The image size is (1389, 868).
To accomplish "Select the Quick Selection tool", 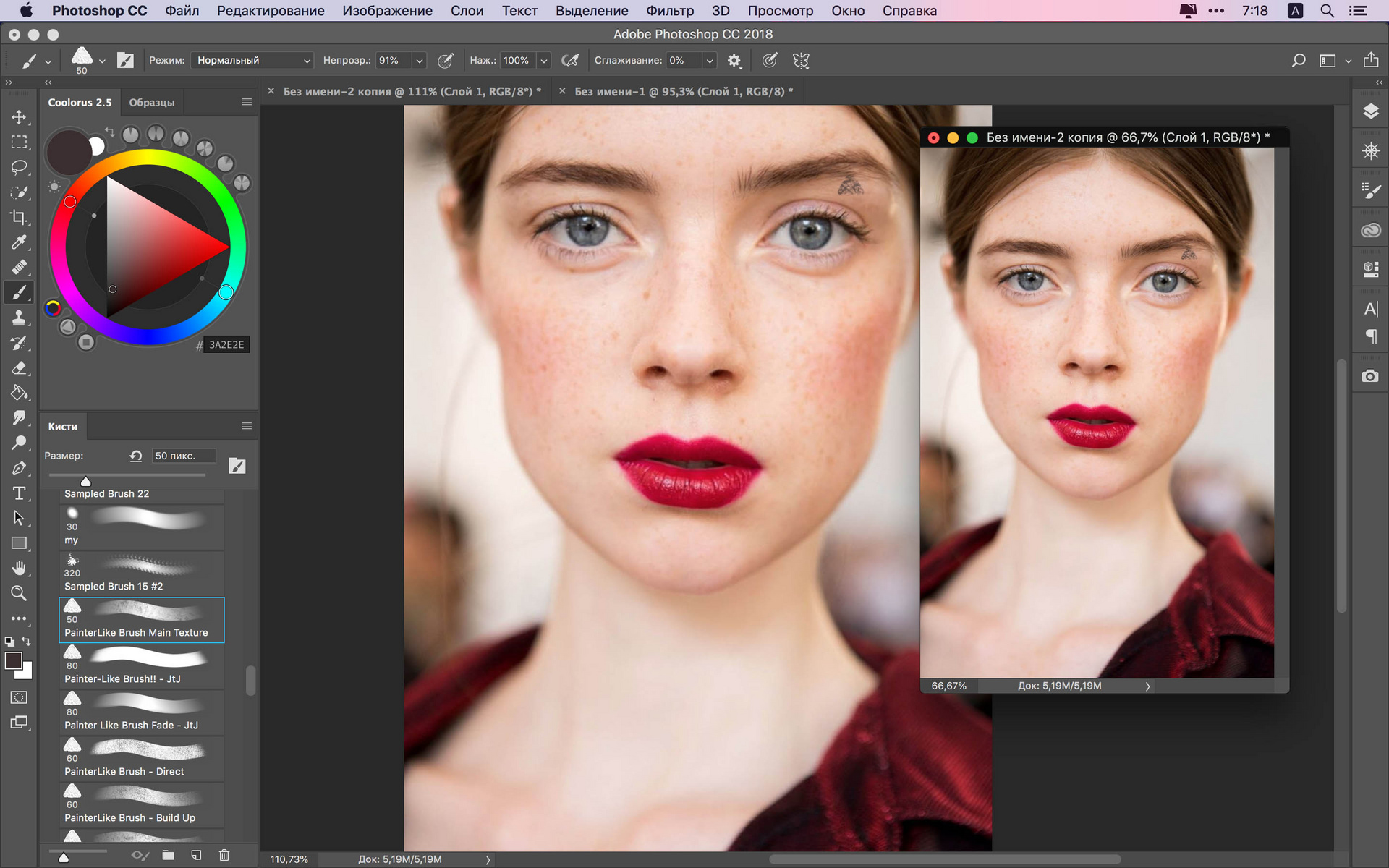I will coord(20,192).
